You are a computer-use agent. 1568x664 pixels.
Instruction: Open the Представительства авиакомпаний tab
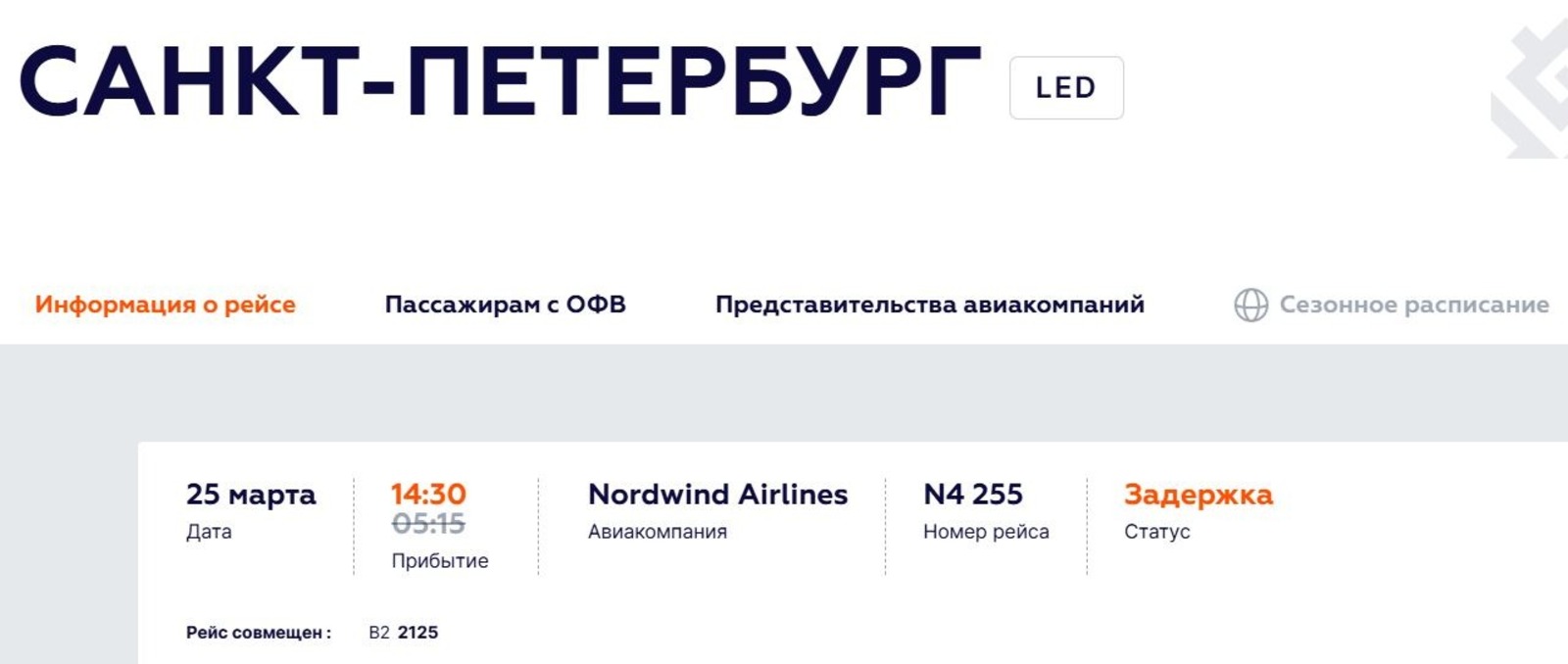point(929,305)
